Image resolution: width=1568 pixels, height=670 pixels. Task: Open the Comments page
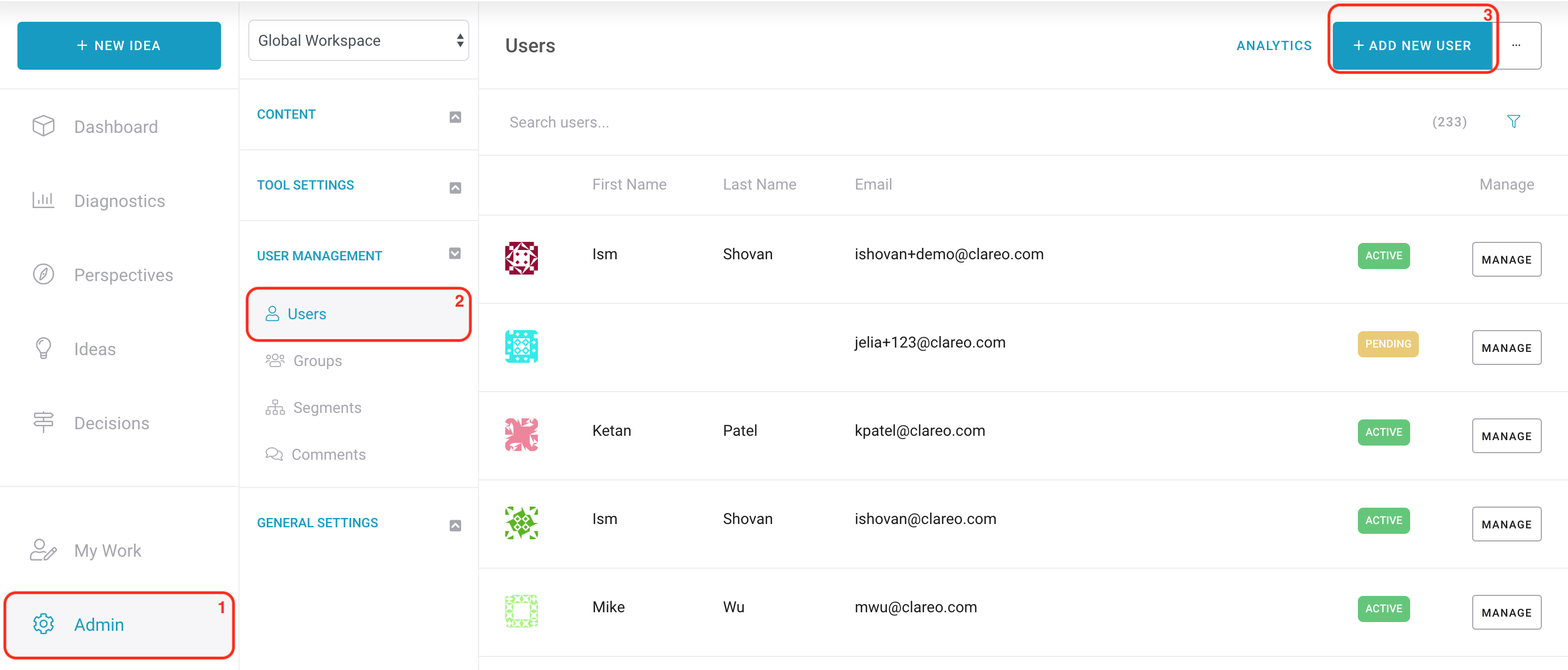(x=329, y=454)
